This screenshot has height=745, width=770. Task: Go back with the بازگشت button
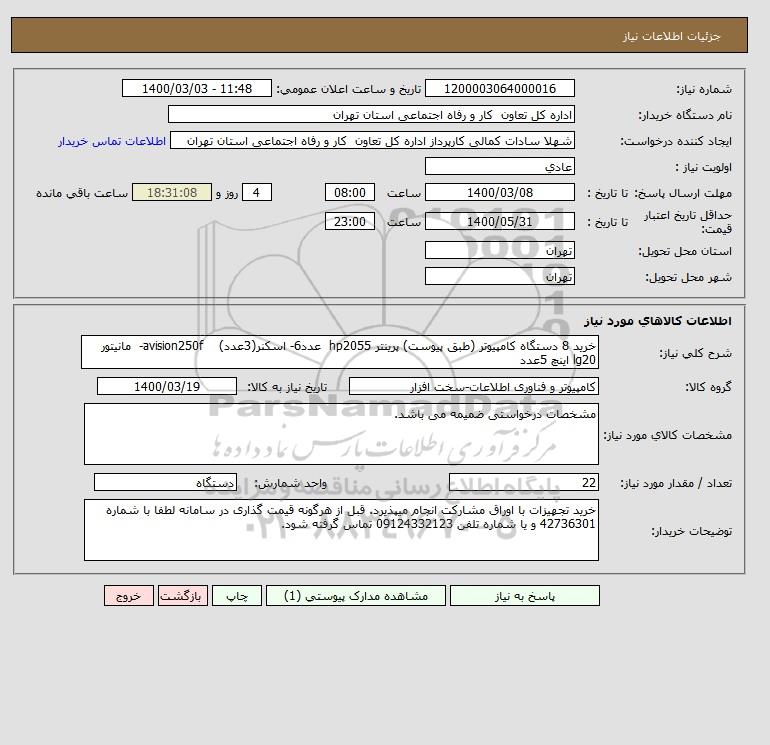coord(183,596)
